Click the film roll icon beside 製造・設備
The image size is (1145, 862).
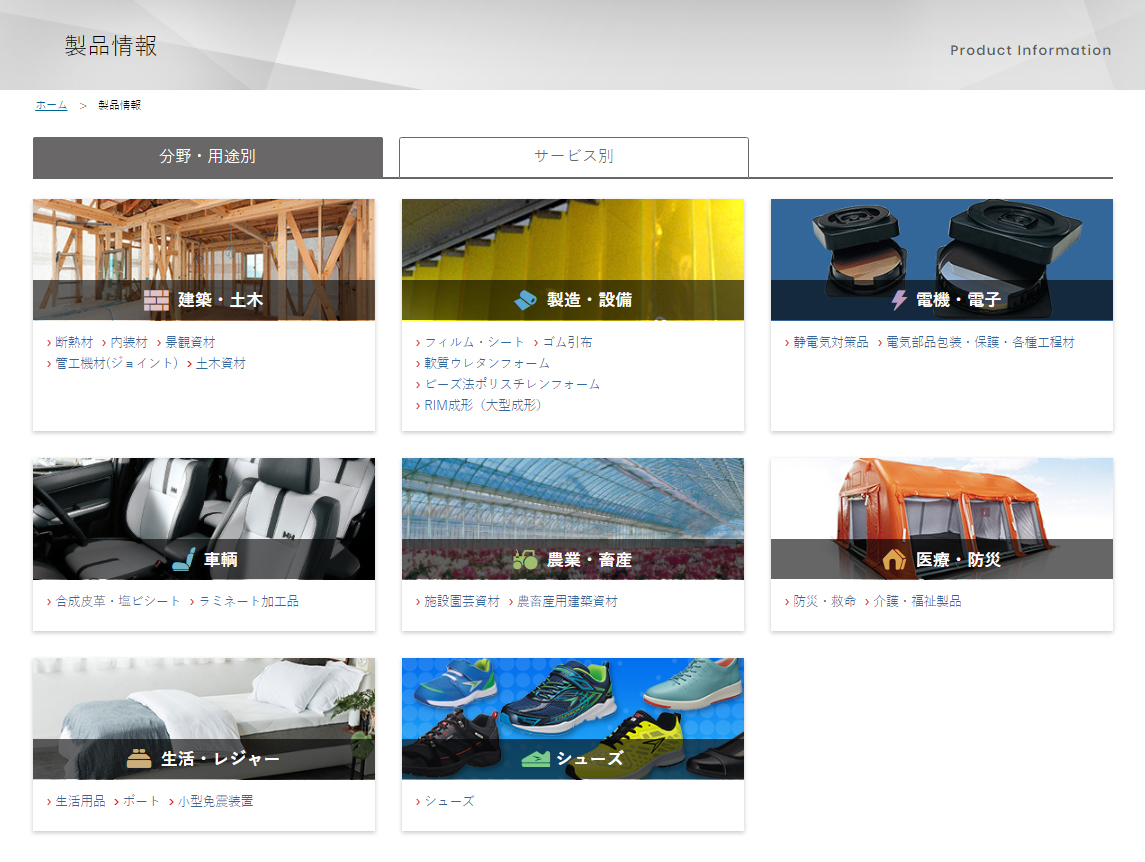pos(526,300)
